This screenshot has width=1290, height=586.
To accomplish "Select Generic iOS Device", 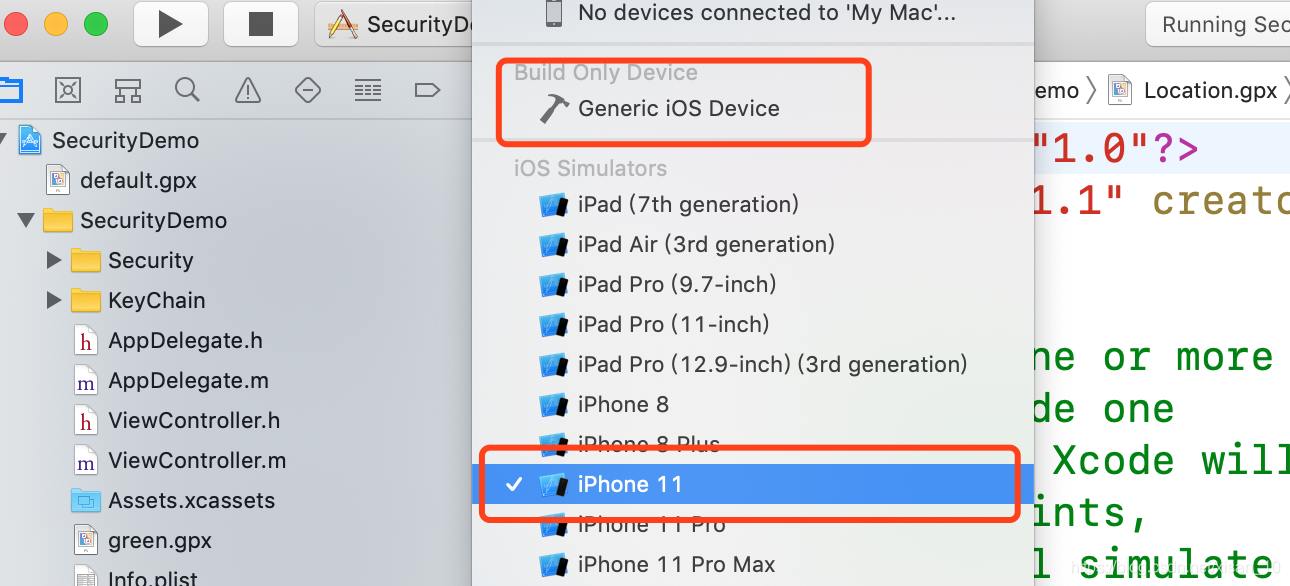I will (678, 108).
